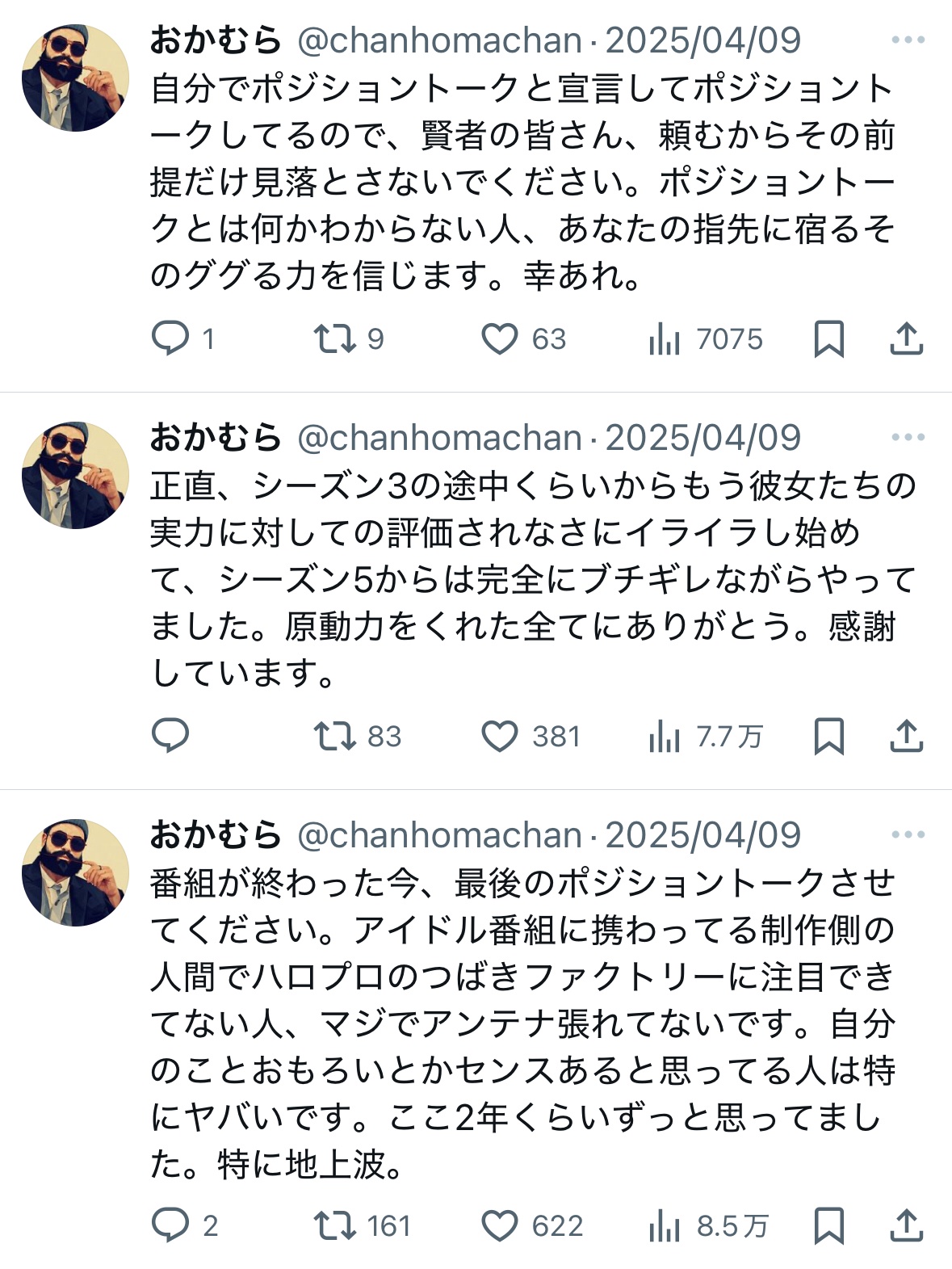Reply to the tweet about シーズン3
The width and height of the screenshot is (952, 1269).
coord(170,736)
